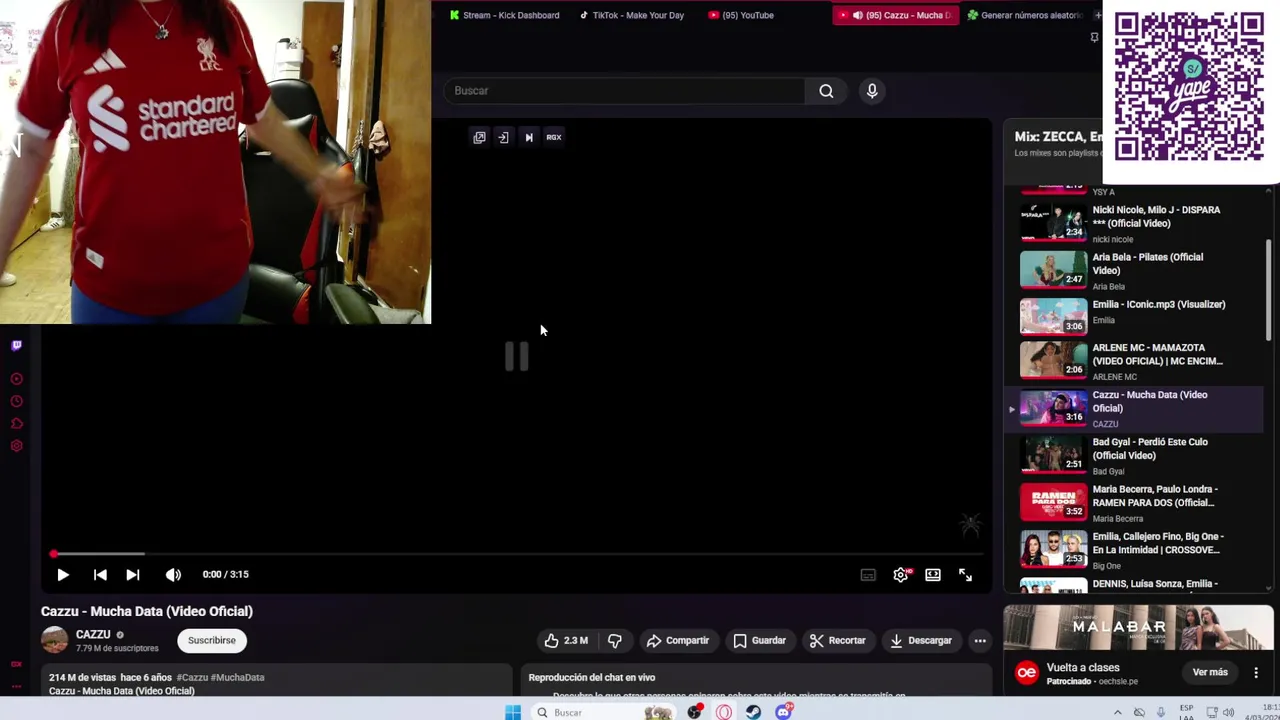This screenshot has width=1280, height=720.
Task: Switch the player to theater mode
Action: (x=933, y=575)
